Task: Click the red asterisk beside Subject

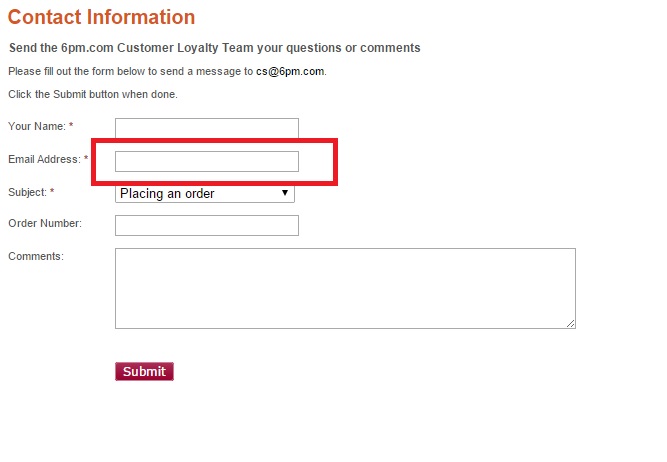Action: tap(52, 191)
